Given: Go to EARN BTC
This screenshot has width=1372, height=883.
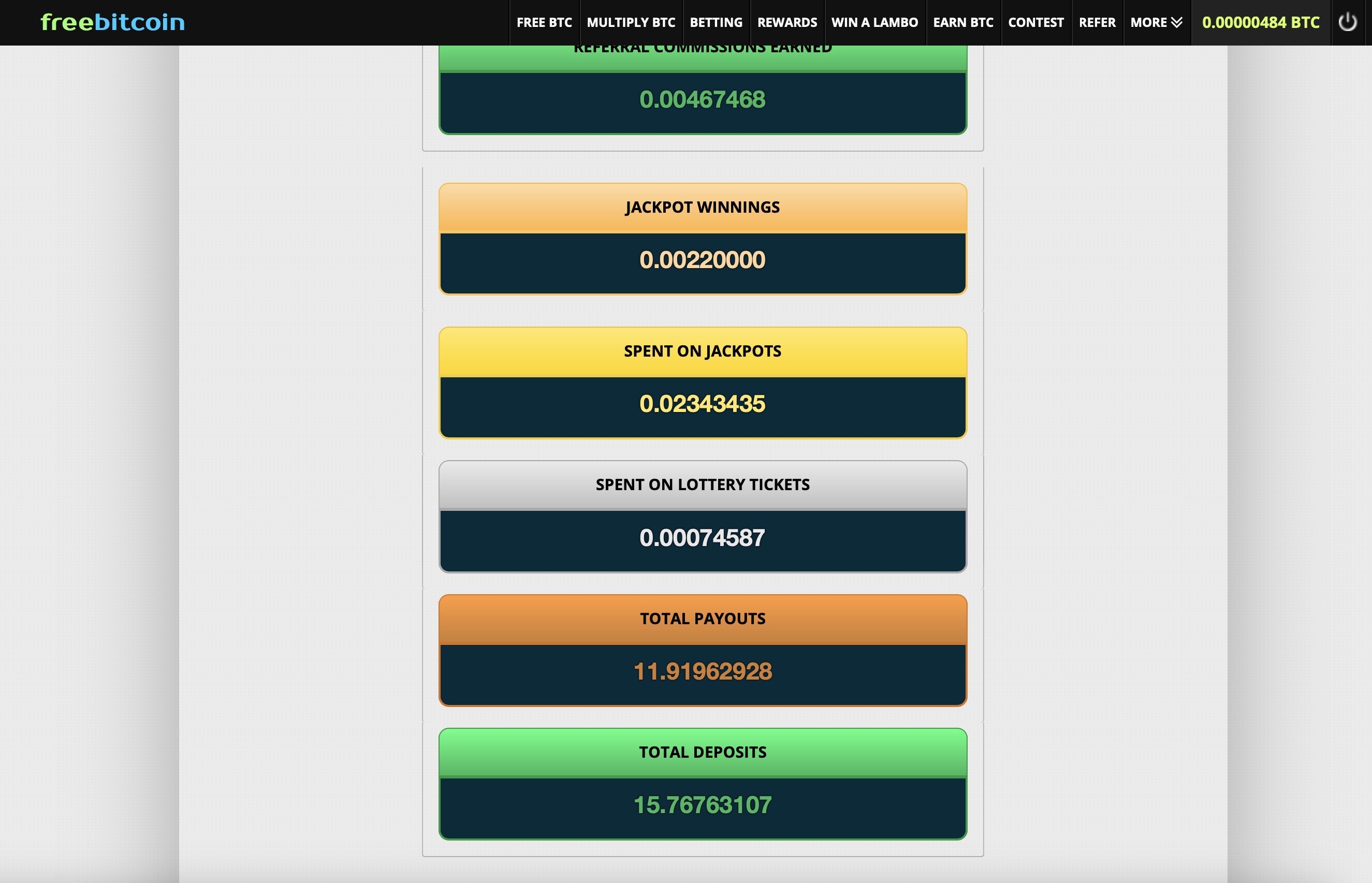Looking at the screenshot, I should click(963, 22).
